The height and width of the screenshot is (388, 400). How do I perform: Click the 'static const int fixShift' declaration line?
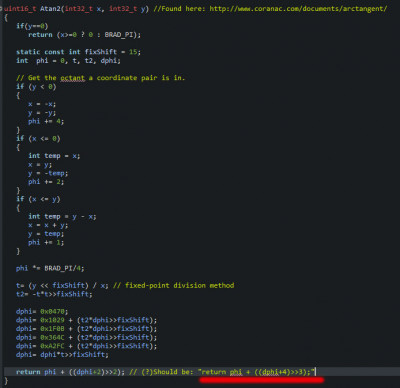(x=79, y=52)
